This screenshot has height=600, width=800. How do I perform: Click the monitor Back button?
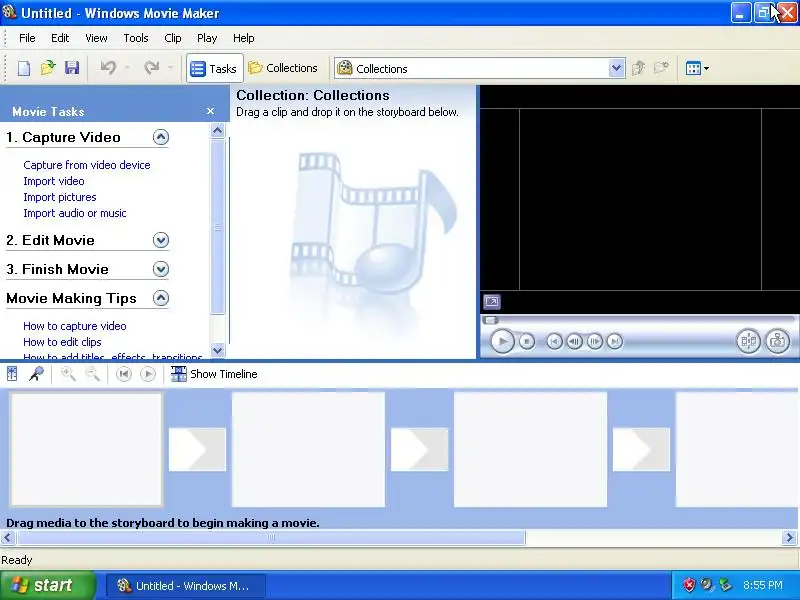(554, 341)
